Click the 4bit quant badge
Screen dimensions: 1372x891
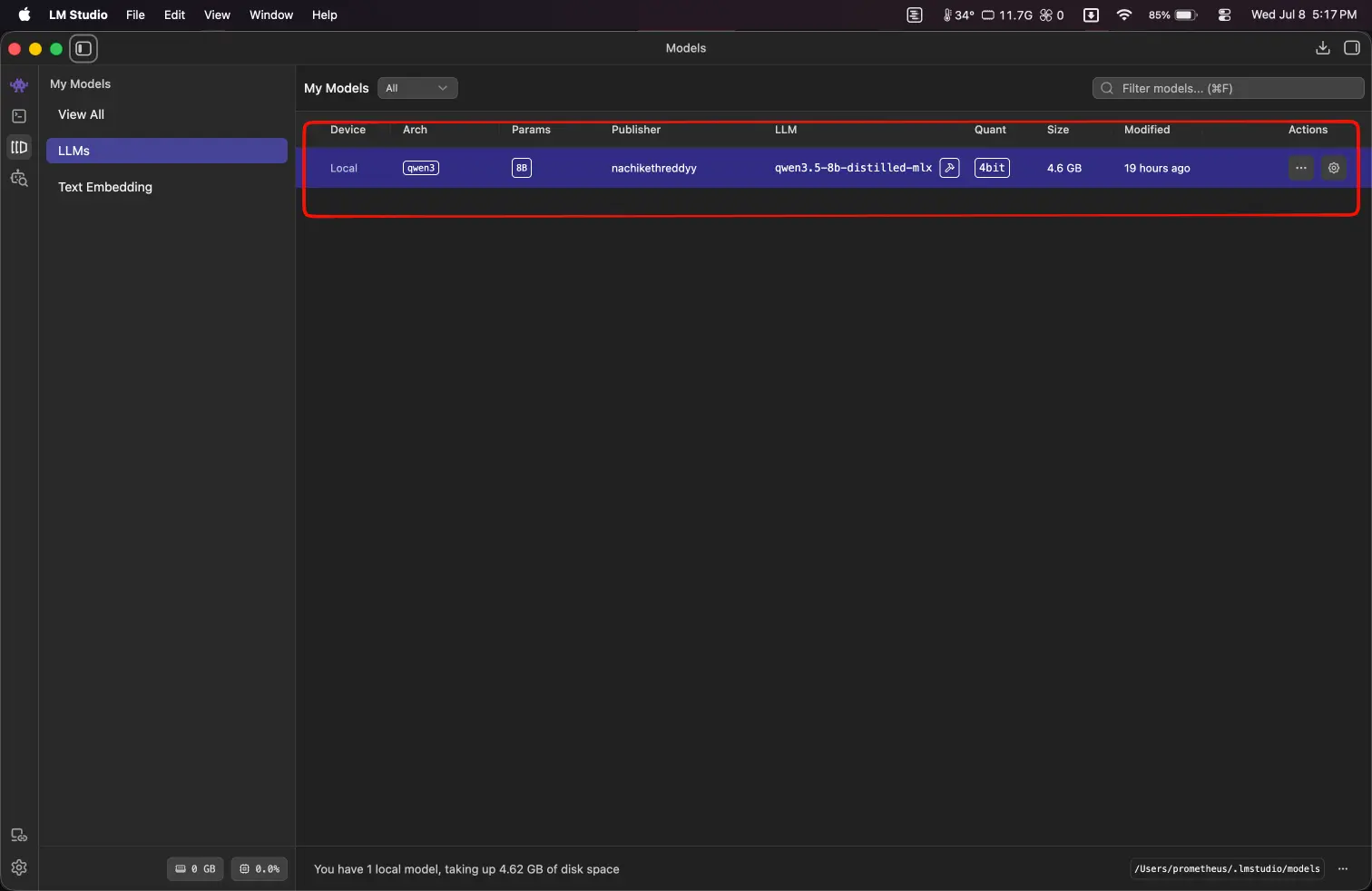[992, 168]
